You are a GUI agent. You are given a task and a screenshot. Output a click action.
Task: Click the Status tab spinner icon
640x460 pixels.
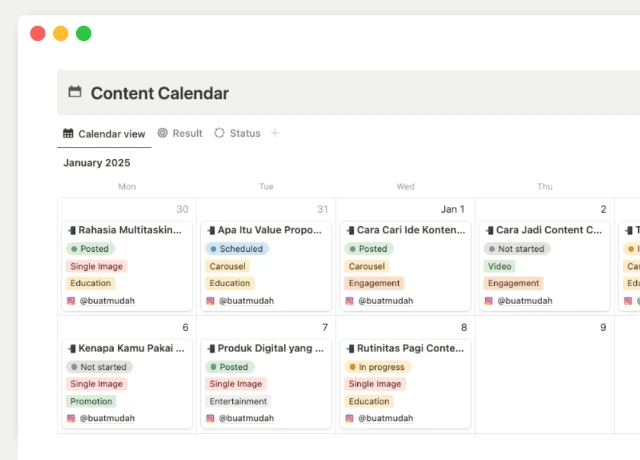[x=220, y=133]
